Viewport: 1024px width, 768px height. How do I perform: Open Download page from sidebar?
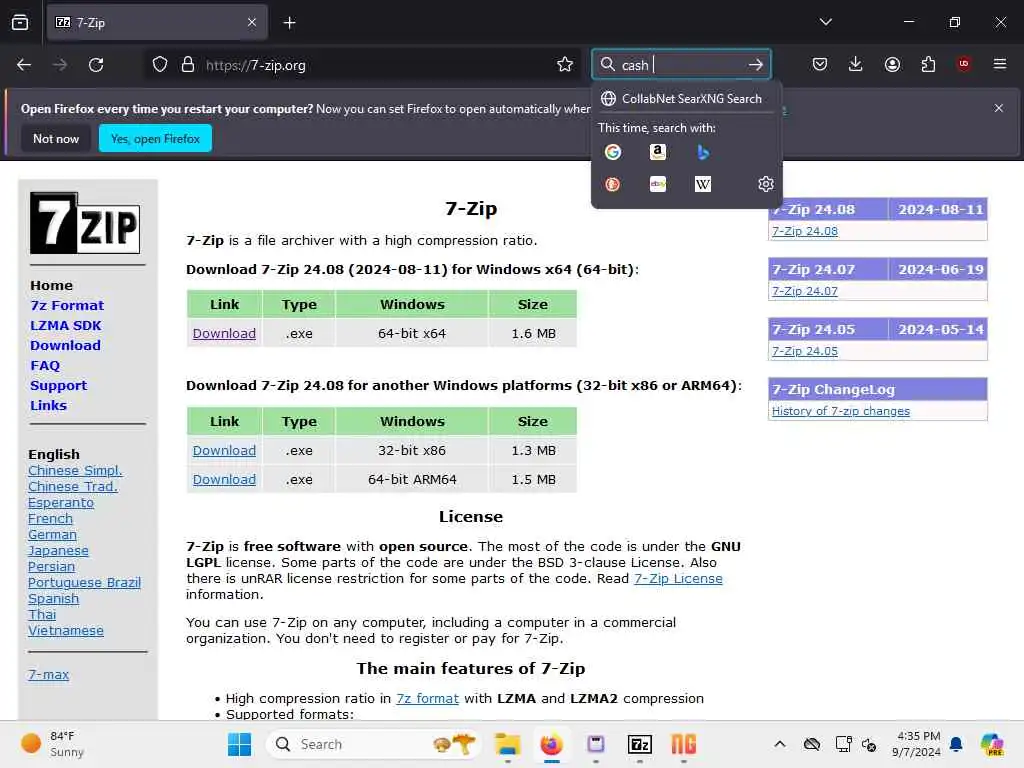coord(65,345)
